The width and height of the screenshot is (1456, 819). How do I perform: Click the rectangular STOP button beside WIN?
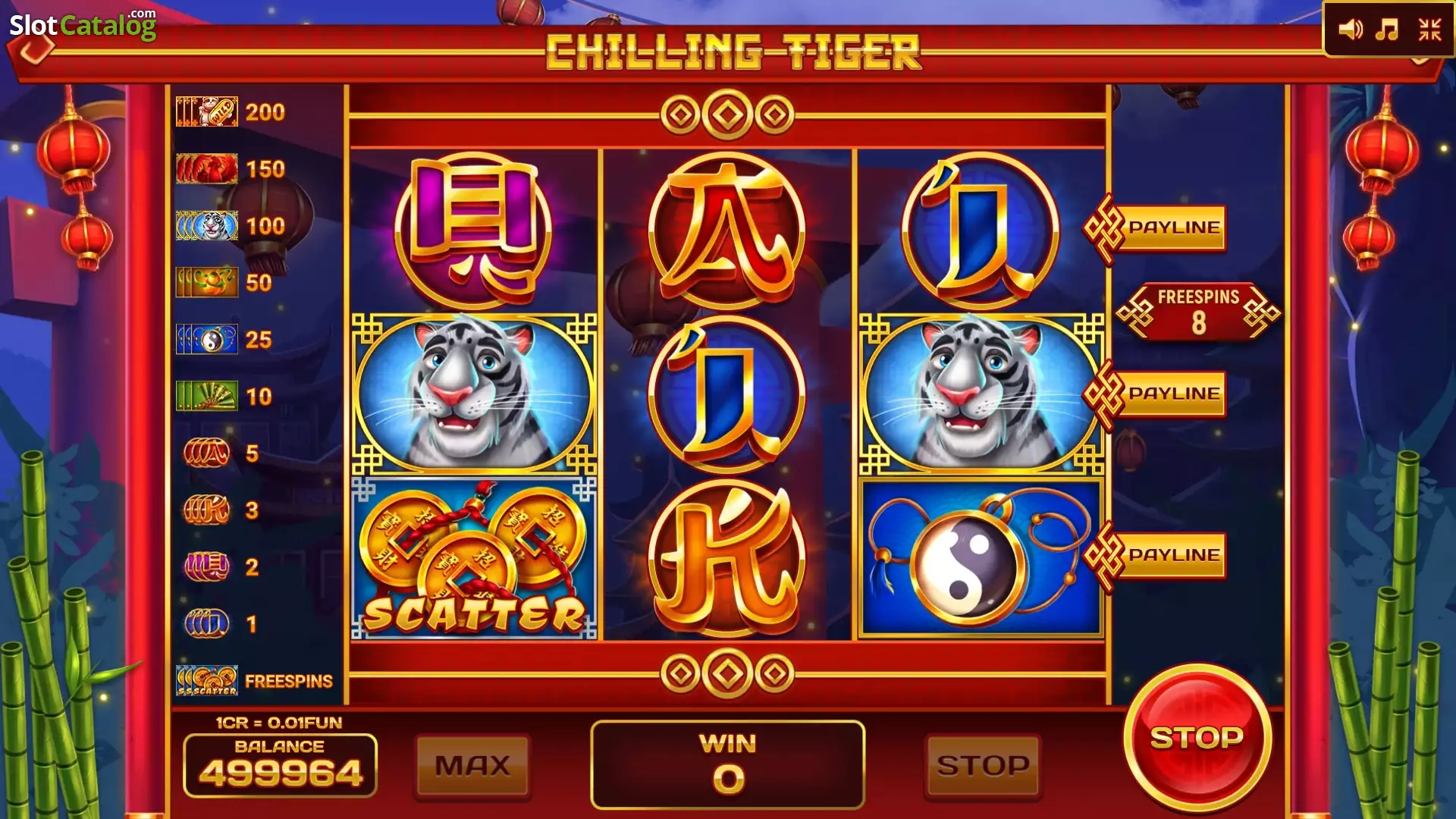point(983,766)
